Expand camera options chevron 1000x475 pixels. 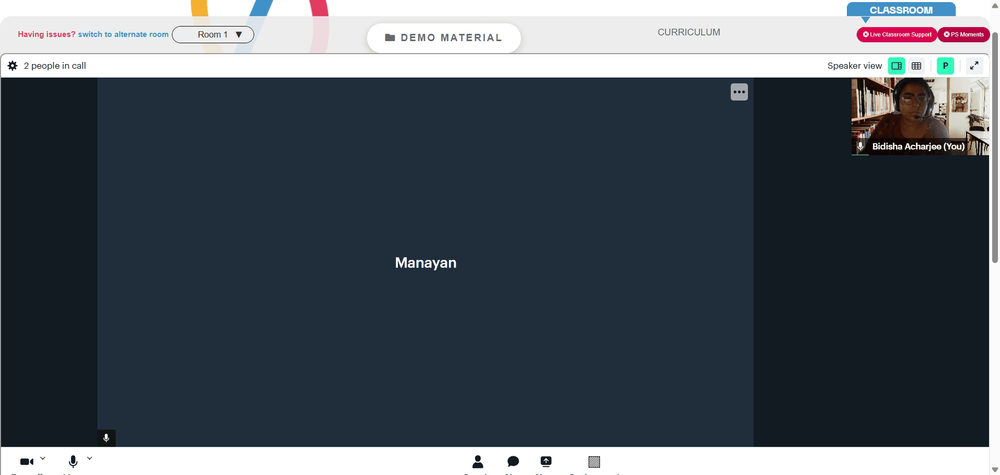(43, 458)
